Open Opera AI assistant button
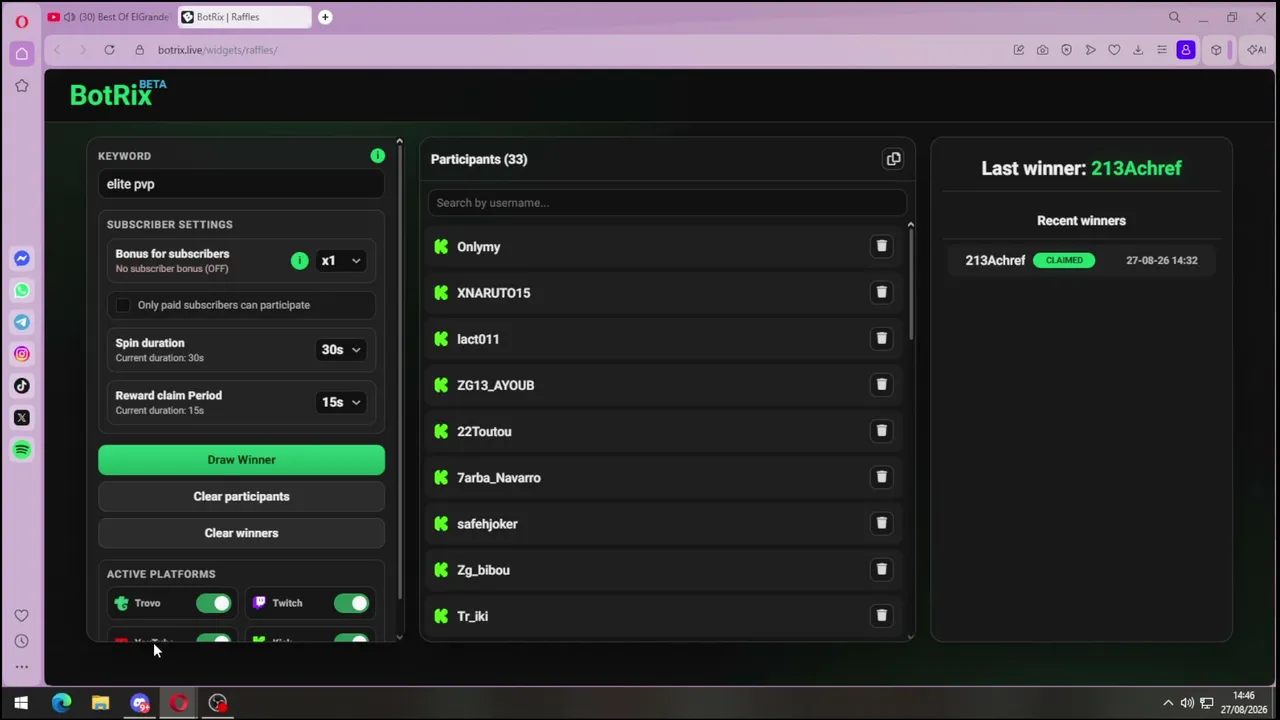The image size is (1280, 720). 1256,50
